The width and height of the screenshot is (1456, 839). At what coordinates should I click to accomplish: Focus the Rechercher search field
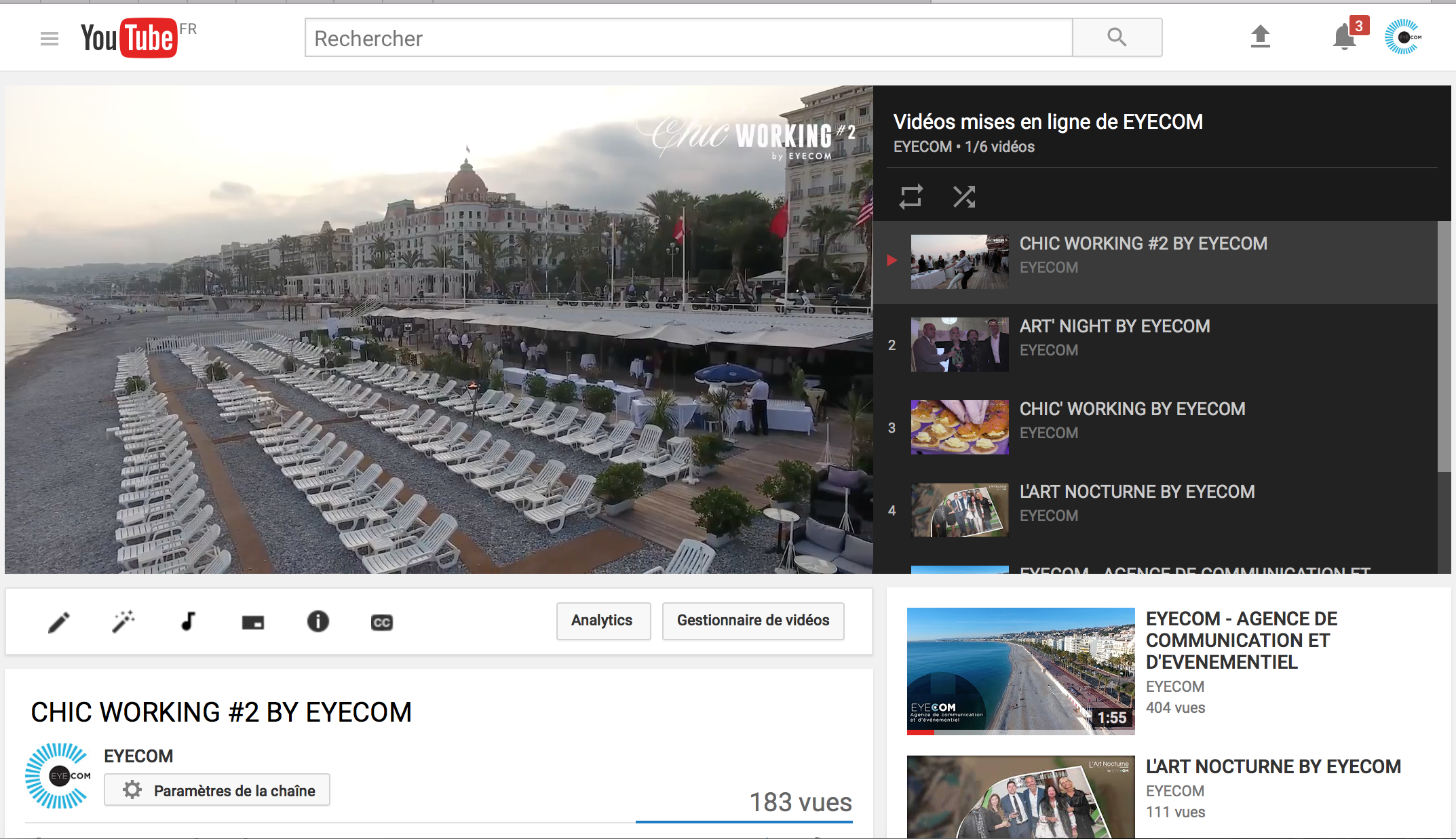pyautogui.click(x=688, y=38)
